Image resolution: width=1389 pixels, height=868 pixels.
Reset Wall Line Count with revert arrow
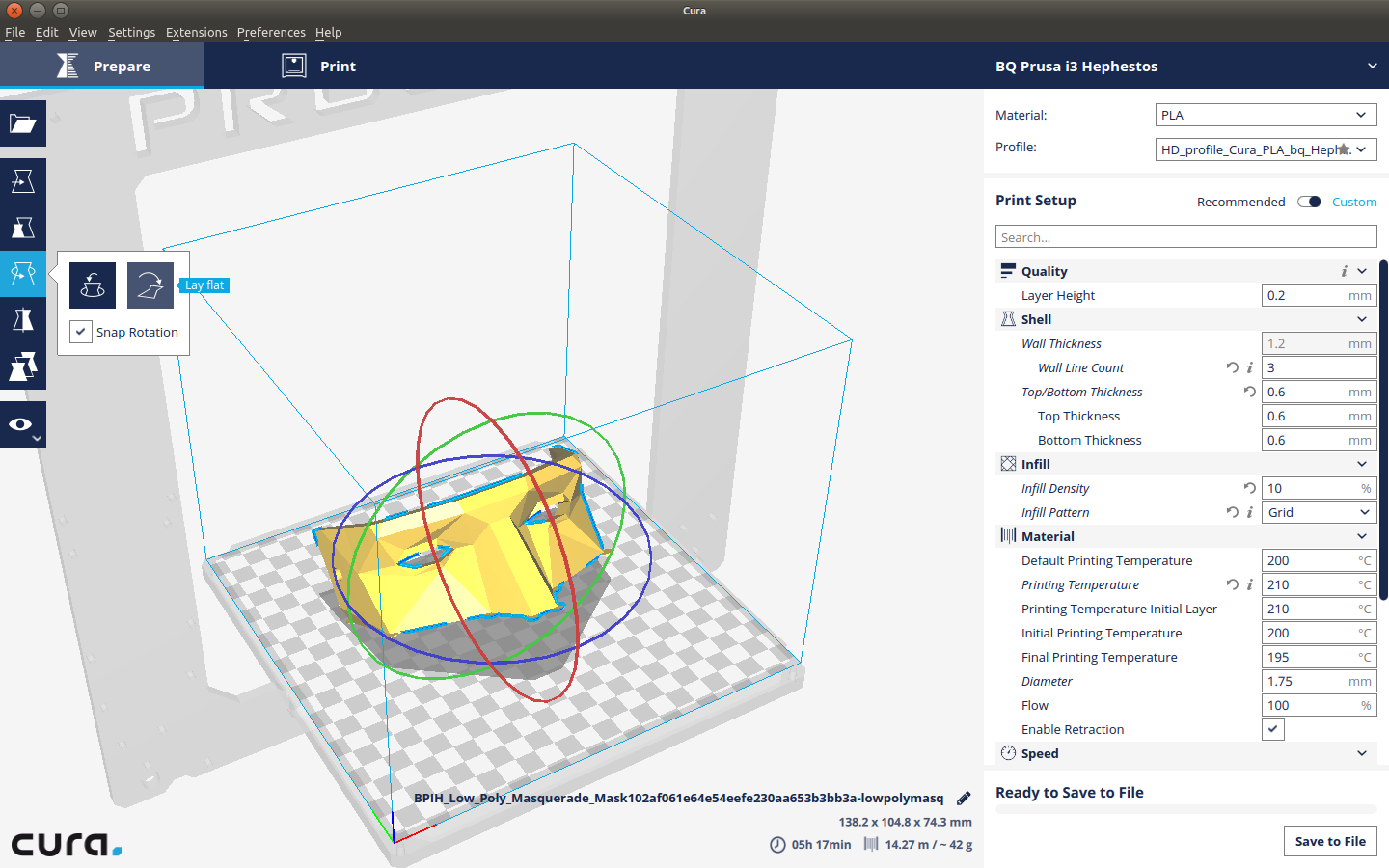(1232, 367)
